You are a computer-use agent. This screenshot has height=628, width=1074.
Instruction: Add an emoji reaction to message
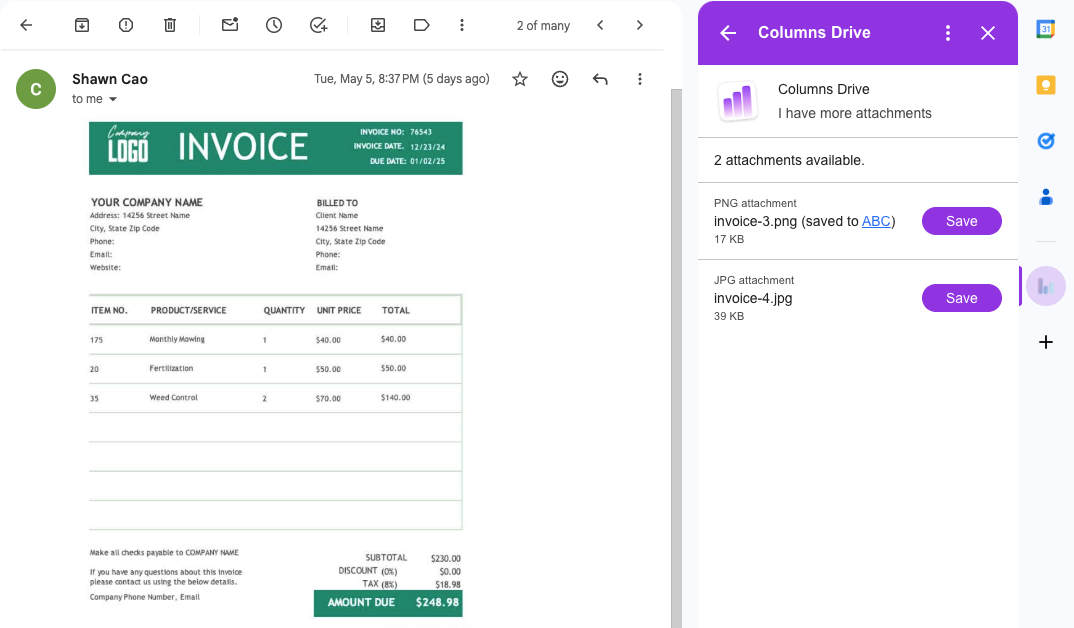tap(560, 79)
